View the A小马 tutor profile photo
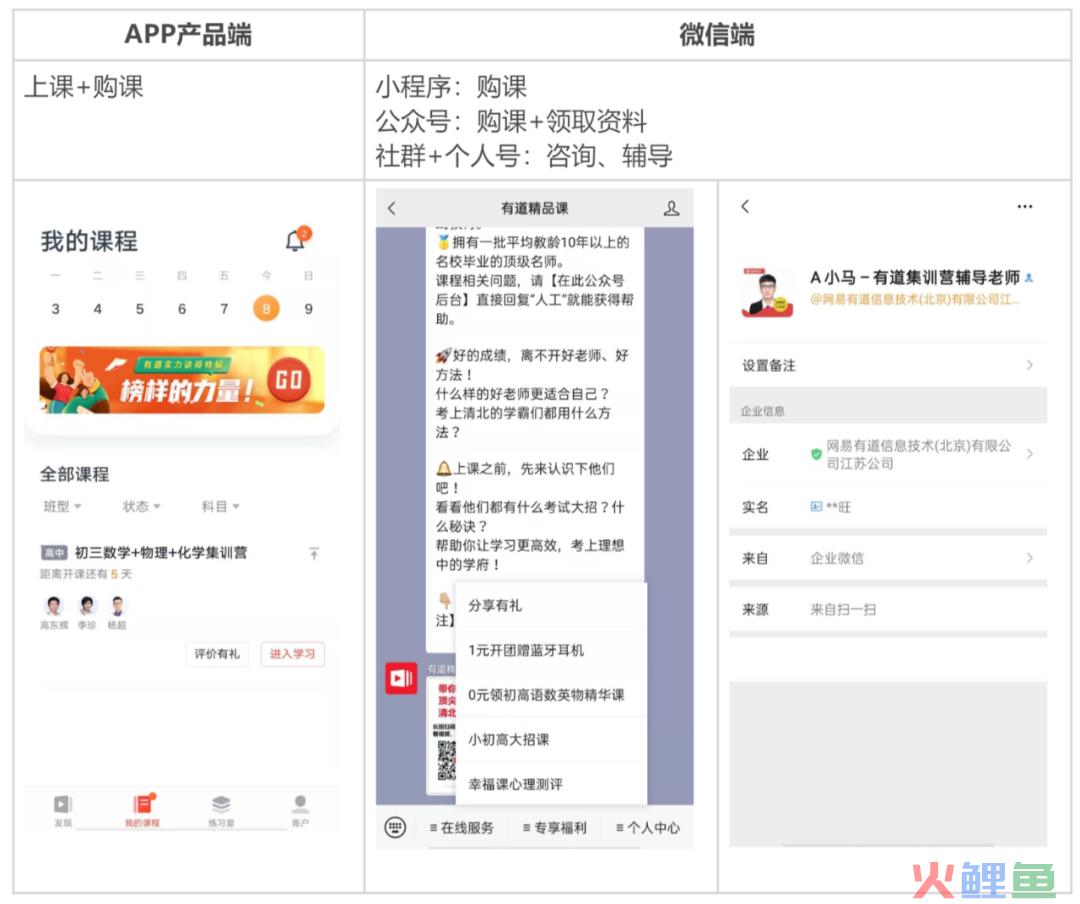The width and height of the screenshot is (1080, 904). 767,291
